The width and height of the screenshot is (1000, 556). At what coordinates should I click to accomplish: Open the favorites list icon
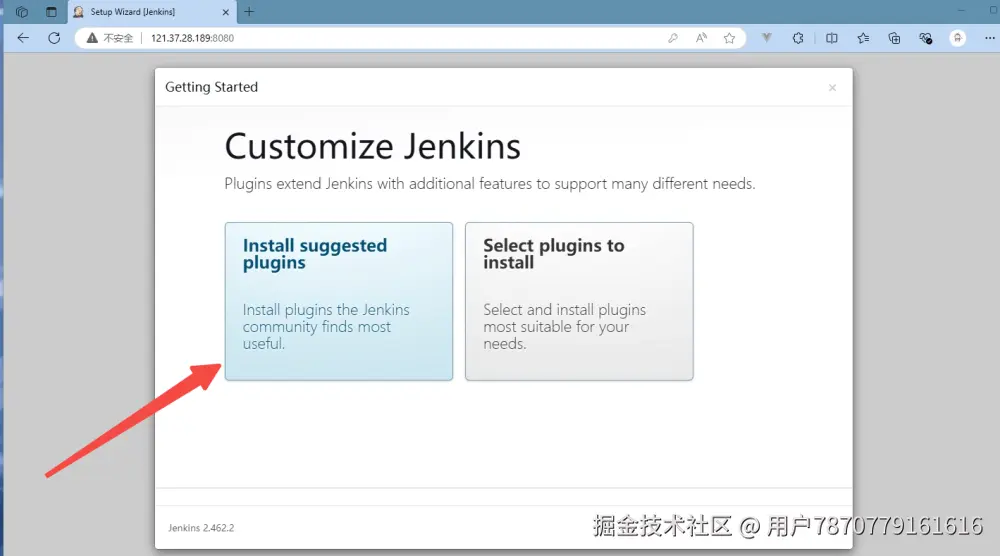tap(863, 38)
